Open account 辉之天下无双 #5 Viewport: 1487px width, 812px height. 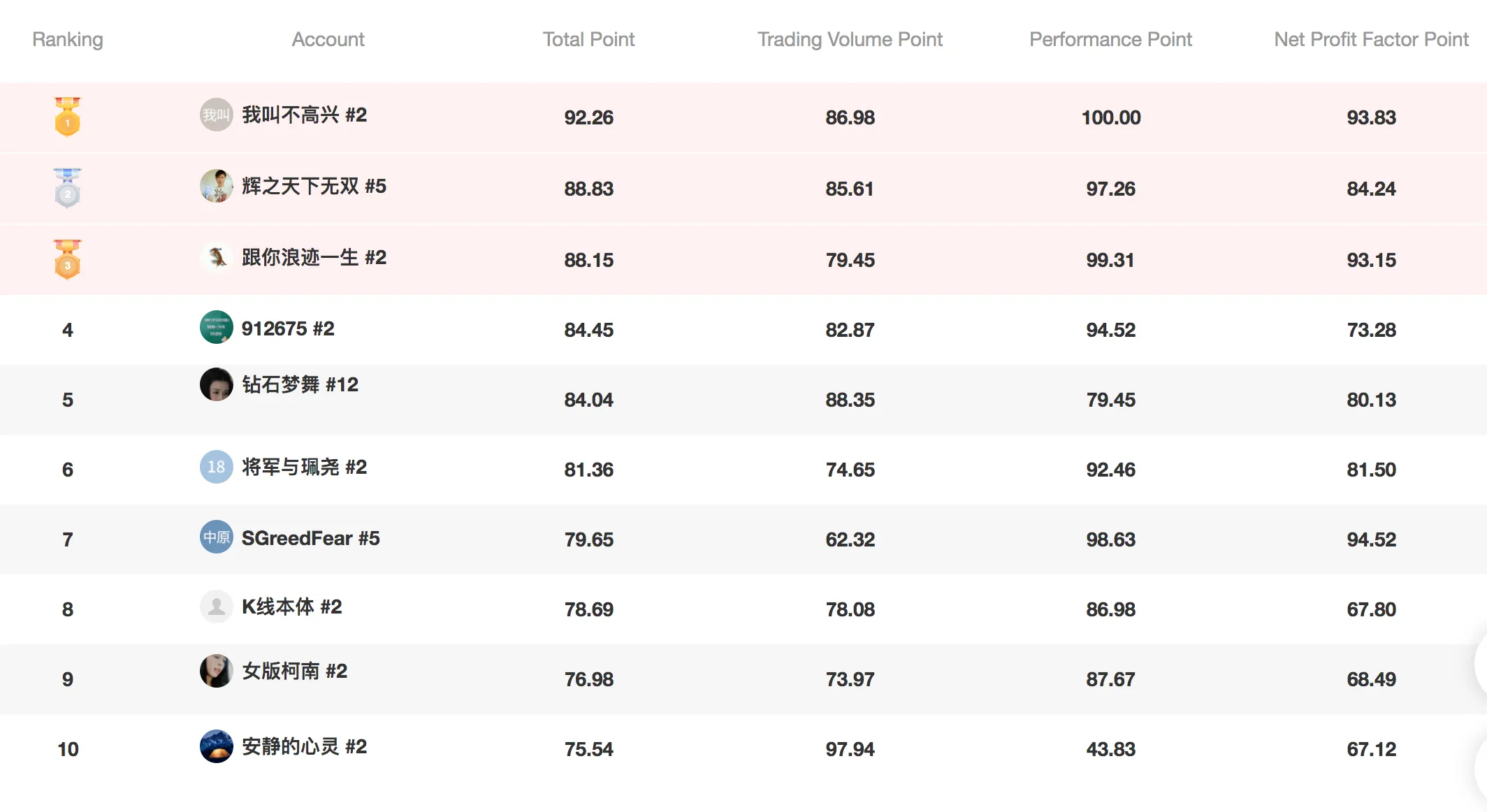point(314,186)
